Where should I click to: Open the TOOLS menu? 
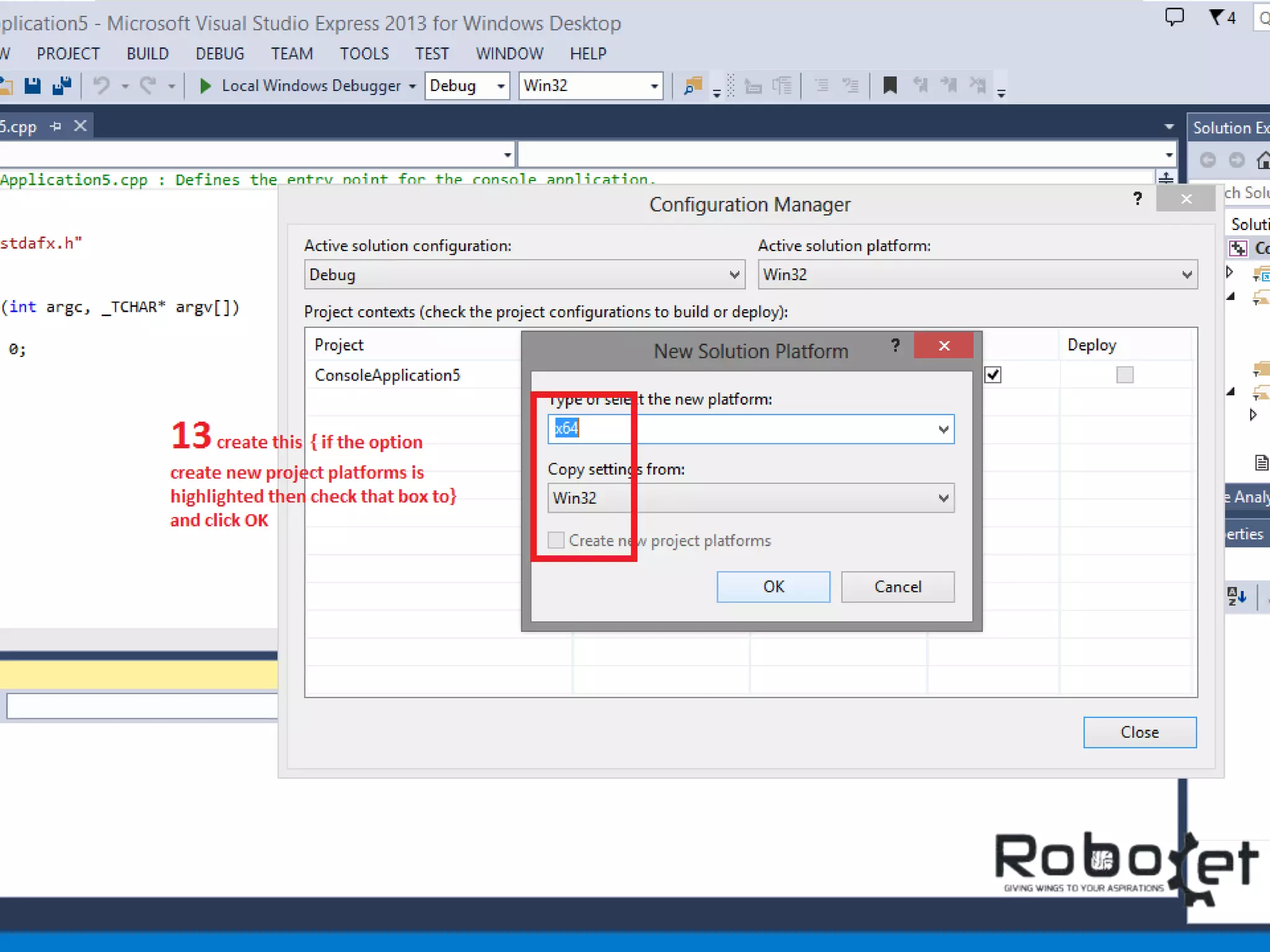point(364,54)
